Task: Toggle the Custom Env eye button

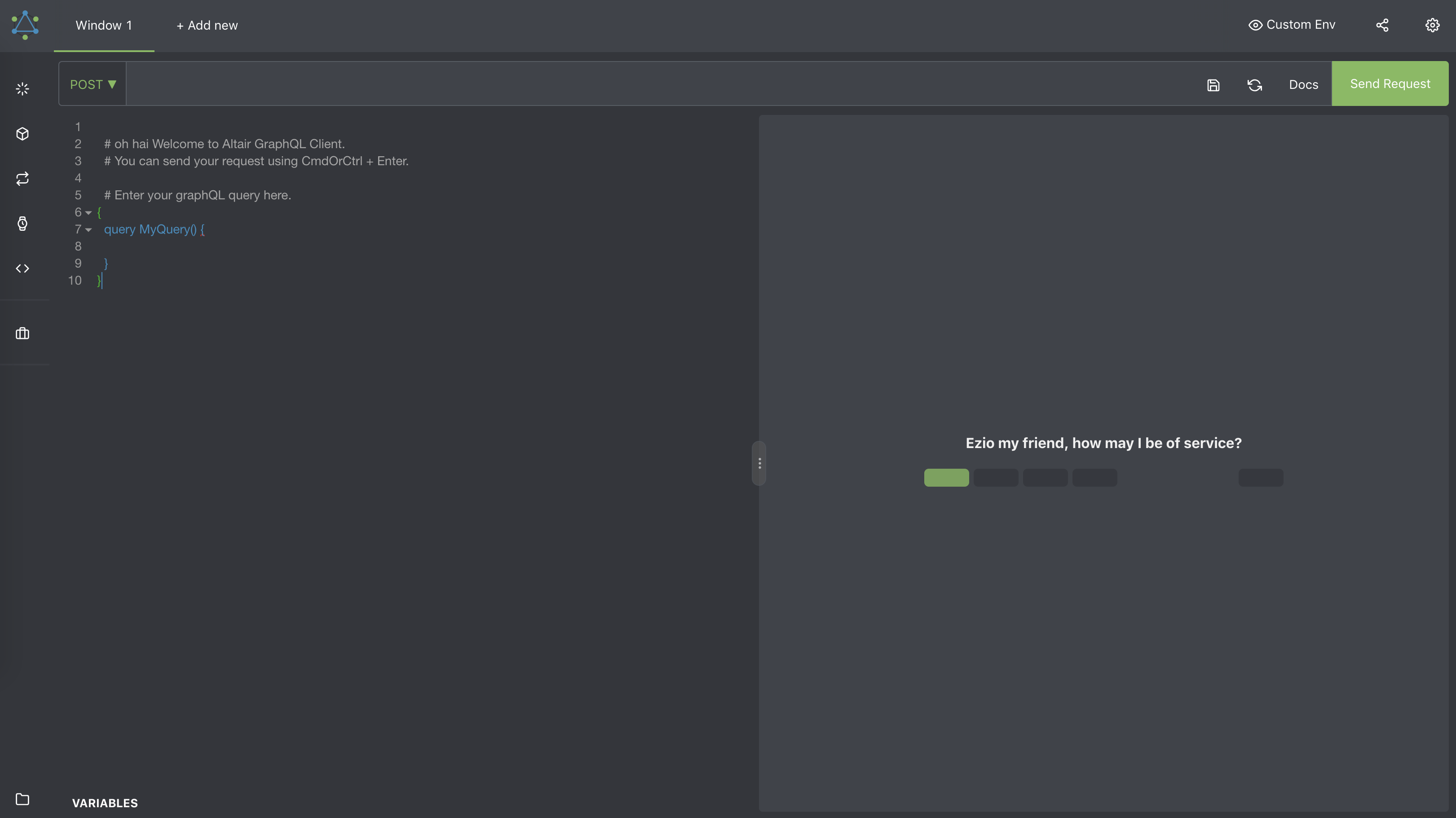Action: coord(1292,25)
